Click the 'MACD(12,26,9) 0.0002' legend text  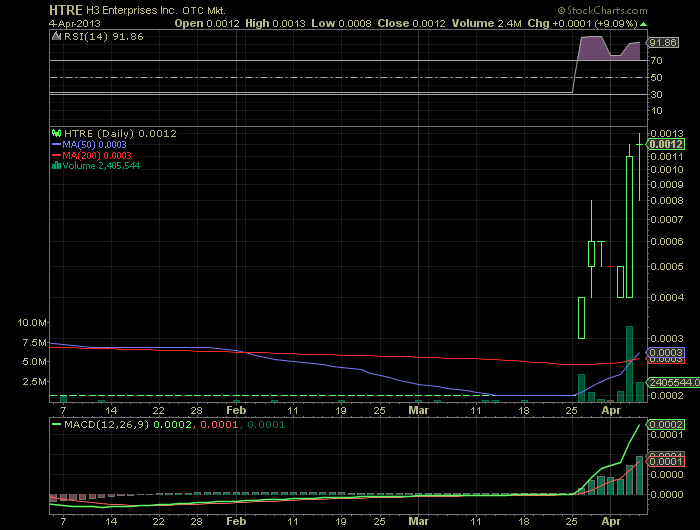tap(128, 424)
